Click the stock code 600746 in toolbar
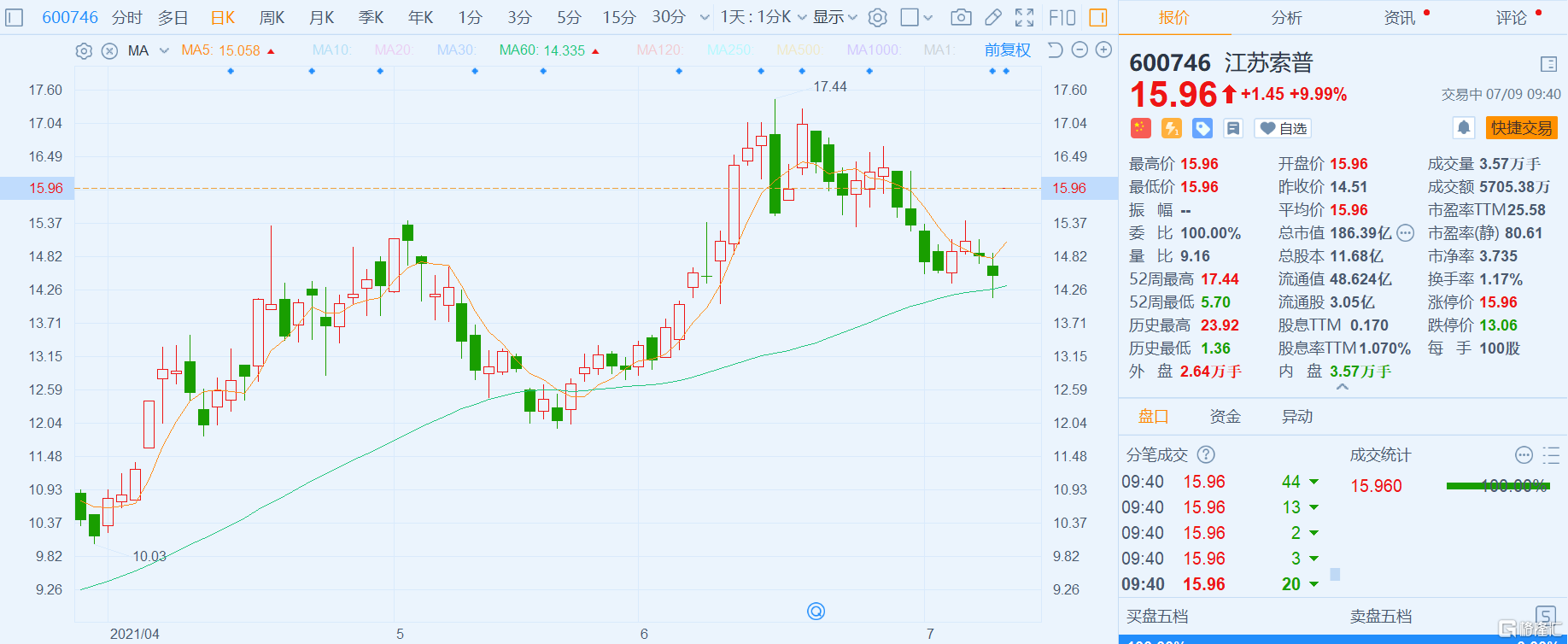This screenshot has height=644, width=1568. (x=70, y=17)
